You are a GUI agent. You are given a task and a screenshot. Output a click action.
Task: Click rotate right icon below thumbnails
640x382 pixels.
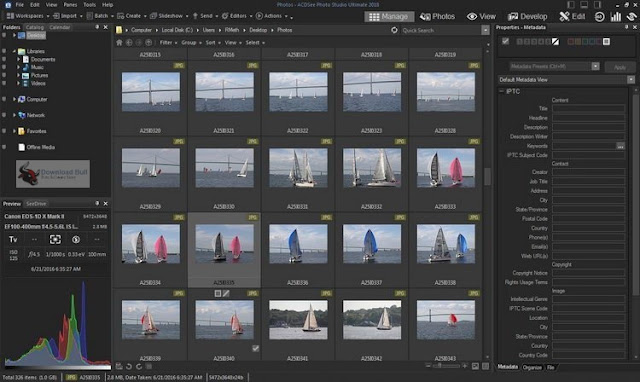[x=139, y=366]
